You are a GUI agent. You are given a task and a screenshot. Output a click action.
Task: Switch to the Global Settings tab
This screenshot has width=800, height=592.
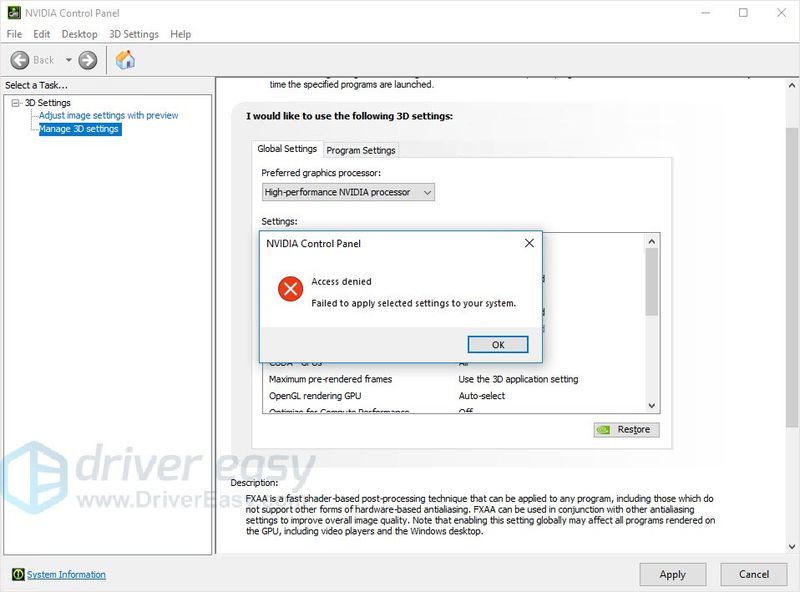point(287,149)
